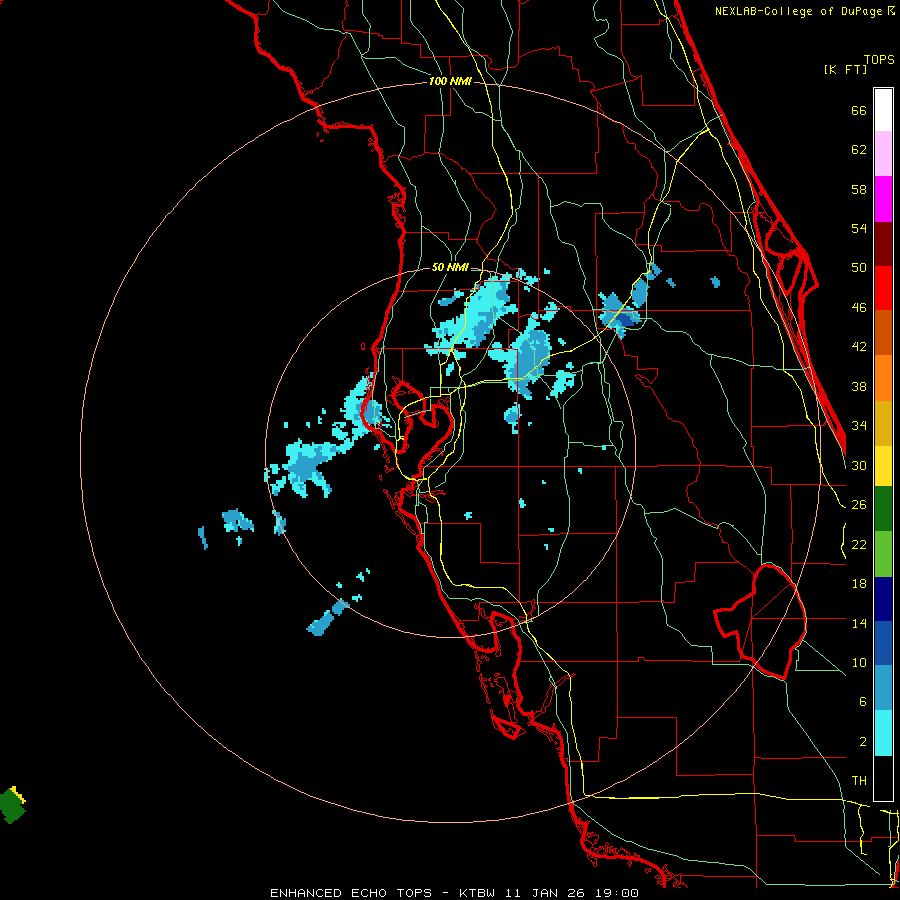Click the 18 value on the legend scale
This screenshot has height=900, width=900.
pos(859,584)
